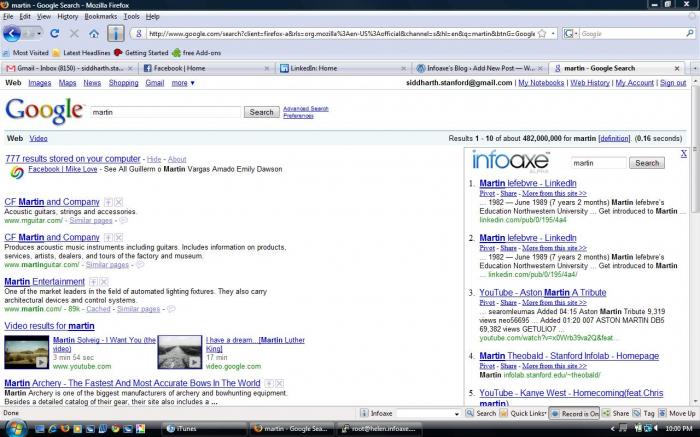This screenshot has height=437, width=700.
Task: Switch to the Gmail Inbox tab
Action: [x=69, y=68]
